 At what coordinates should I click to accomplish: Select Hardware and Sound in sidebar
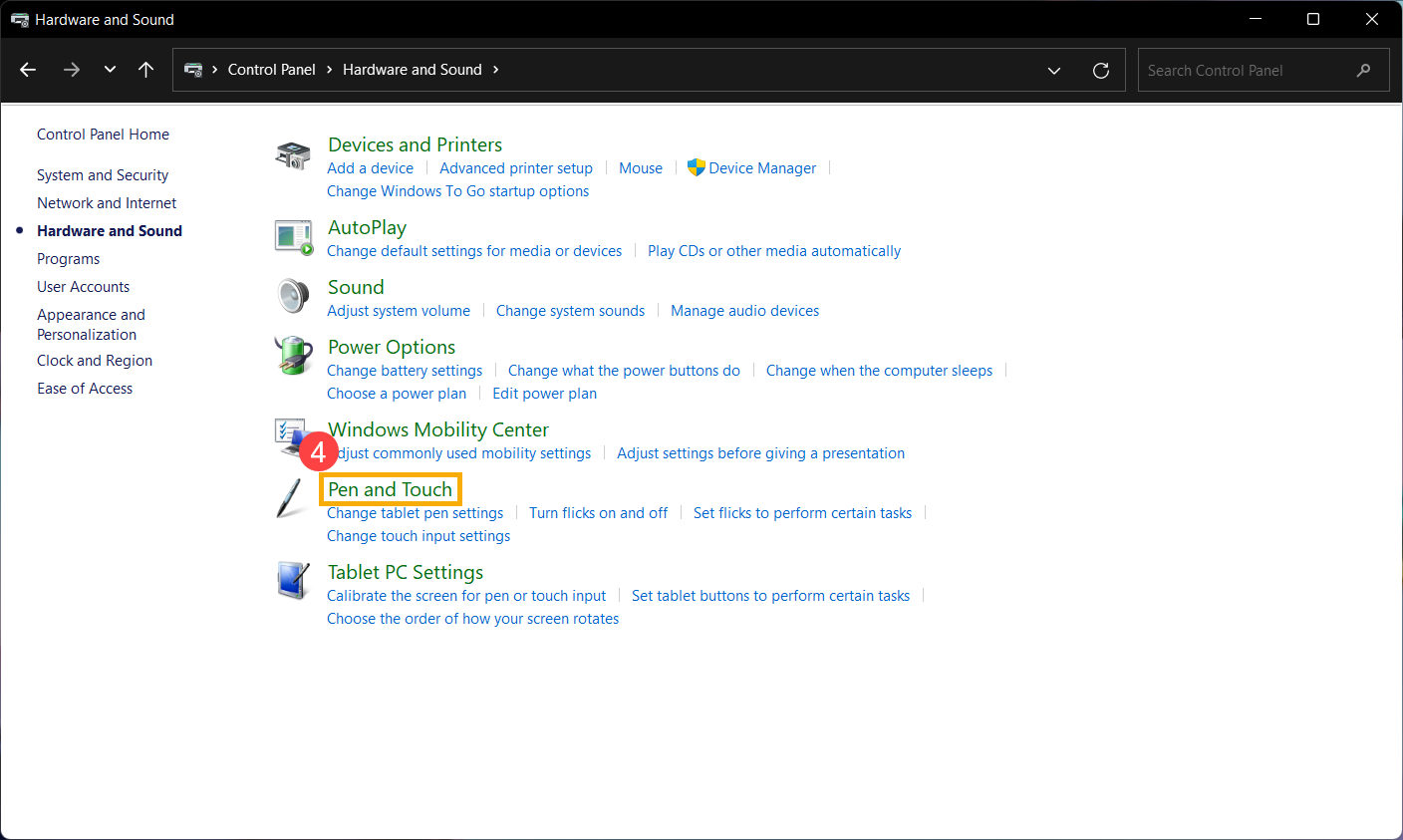click(x=110, y=231)
